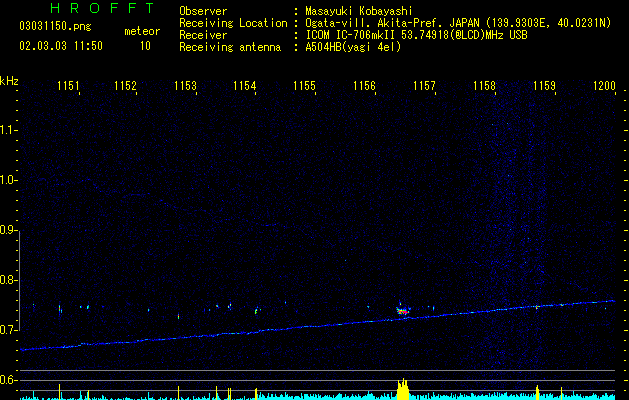The image size is (629, 400).
Task: Click the 0.8 kHz frequency label
Action: tap(9, 280)
